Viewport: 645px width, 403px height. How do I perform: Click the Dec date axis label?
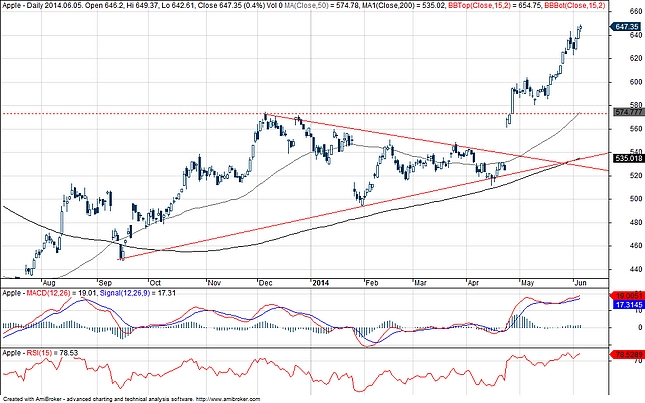[265, 283]
